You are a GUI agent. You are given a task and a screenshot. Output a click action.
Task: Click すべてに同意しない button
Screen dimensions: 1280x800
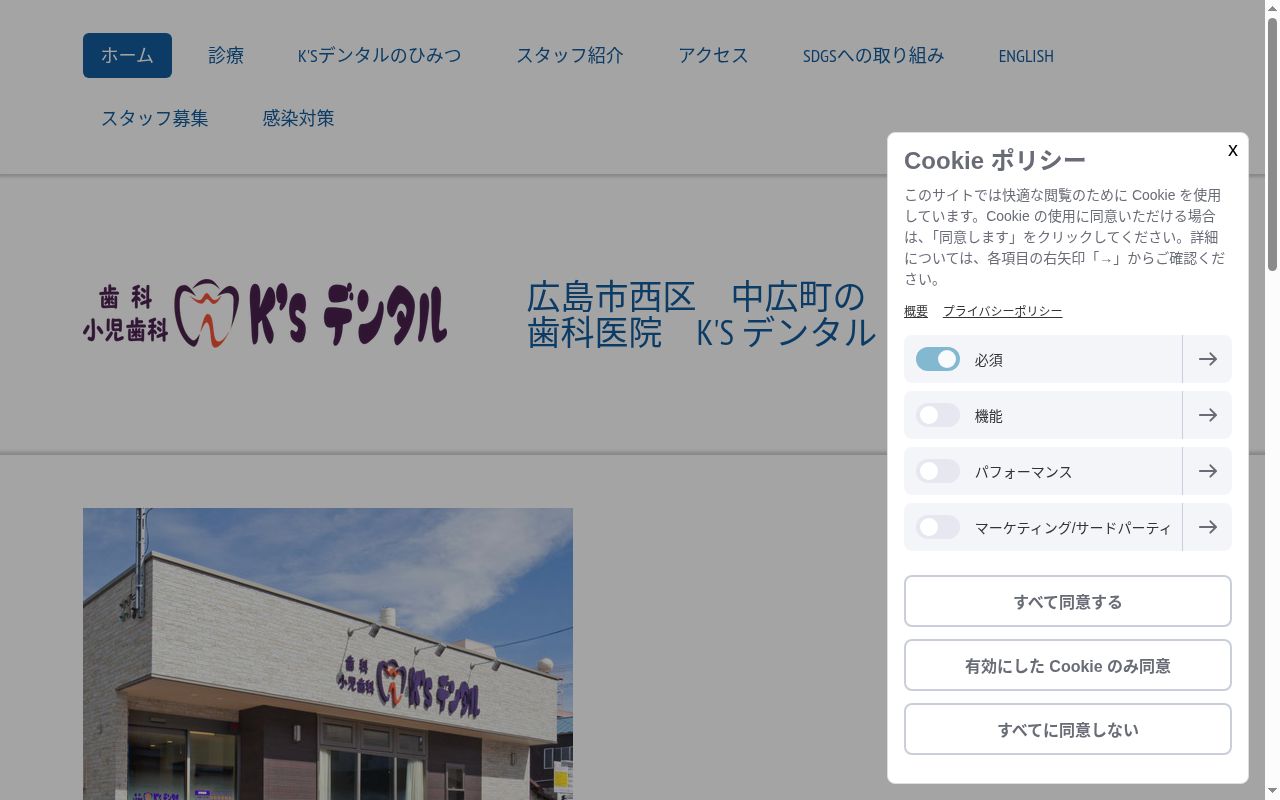coord(1067,729)
